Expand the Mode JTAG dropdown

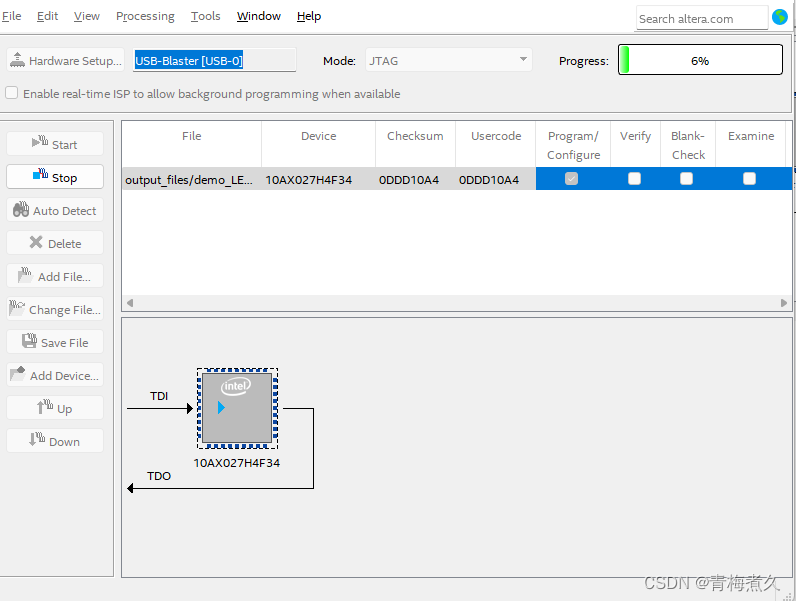coord(449,60)
